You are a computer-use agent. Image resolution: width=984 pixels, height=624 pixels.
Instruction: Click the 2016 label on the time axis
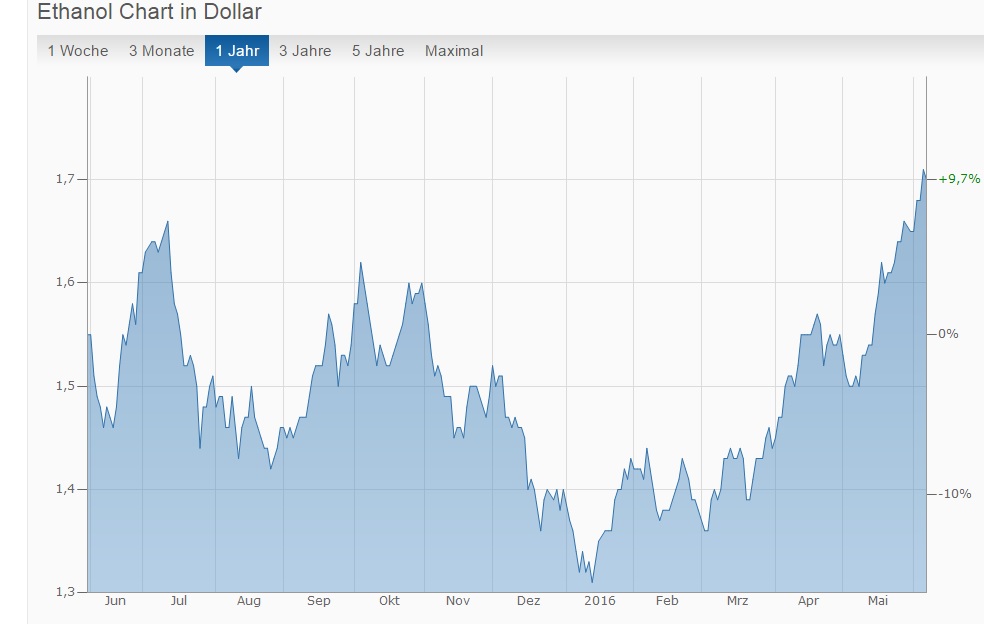coord(600,601)
